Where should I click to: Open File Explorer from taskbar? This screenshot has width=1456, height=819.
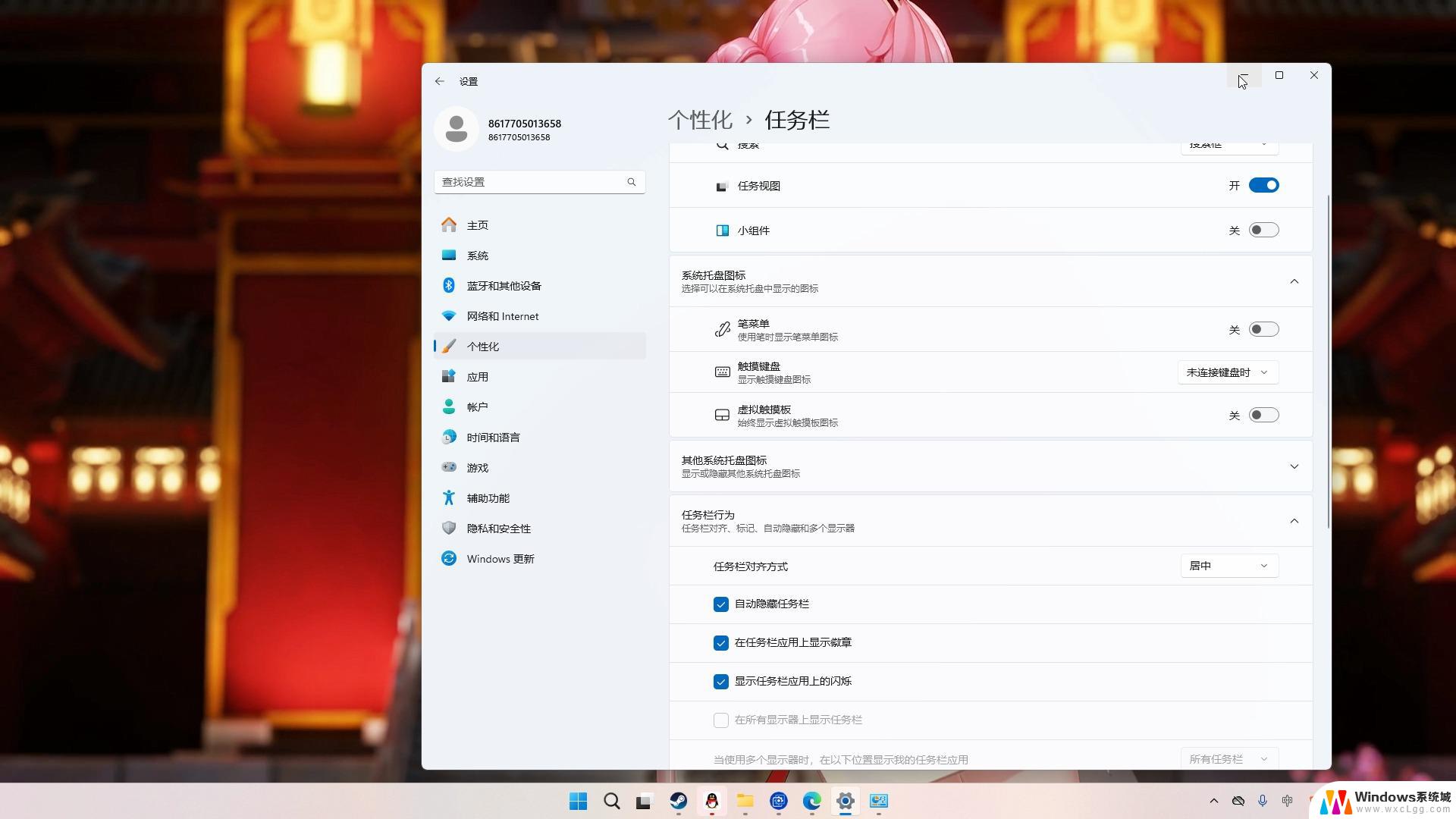tap(745, 801)
